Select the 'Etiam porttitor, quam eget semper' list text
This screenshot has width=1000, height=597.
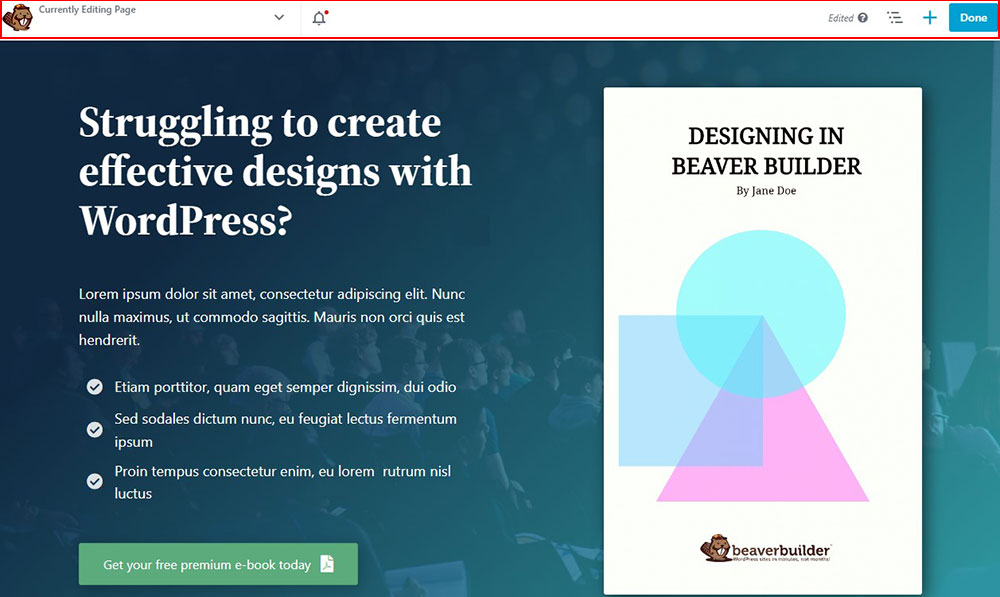click(285, 387)
